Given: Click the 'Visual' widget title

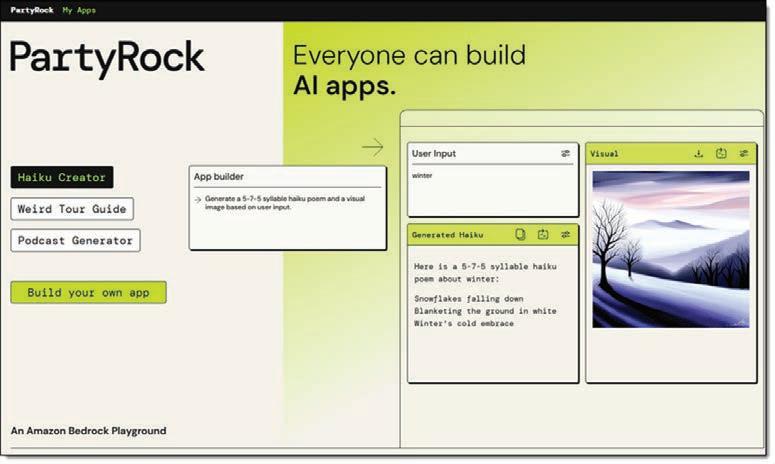Looking at the screenshot, I should (x=604, y=154).
